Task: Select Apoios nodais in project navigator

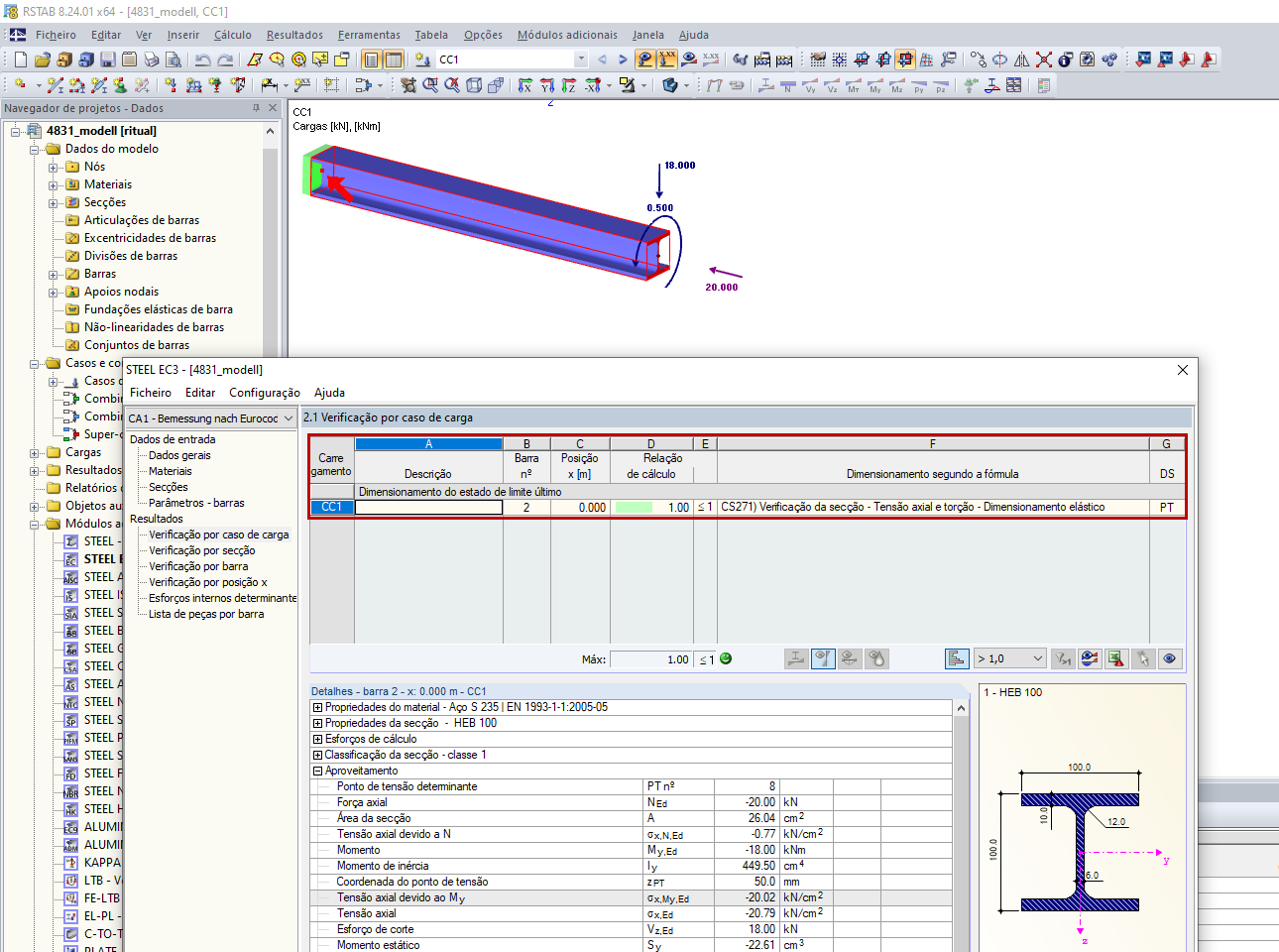Action: point(121,292)
